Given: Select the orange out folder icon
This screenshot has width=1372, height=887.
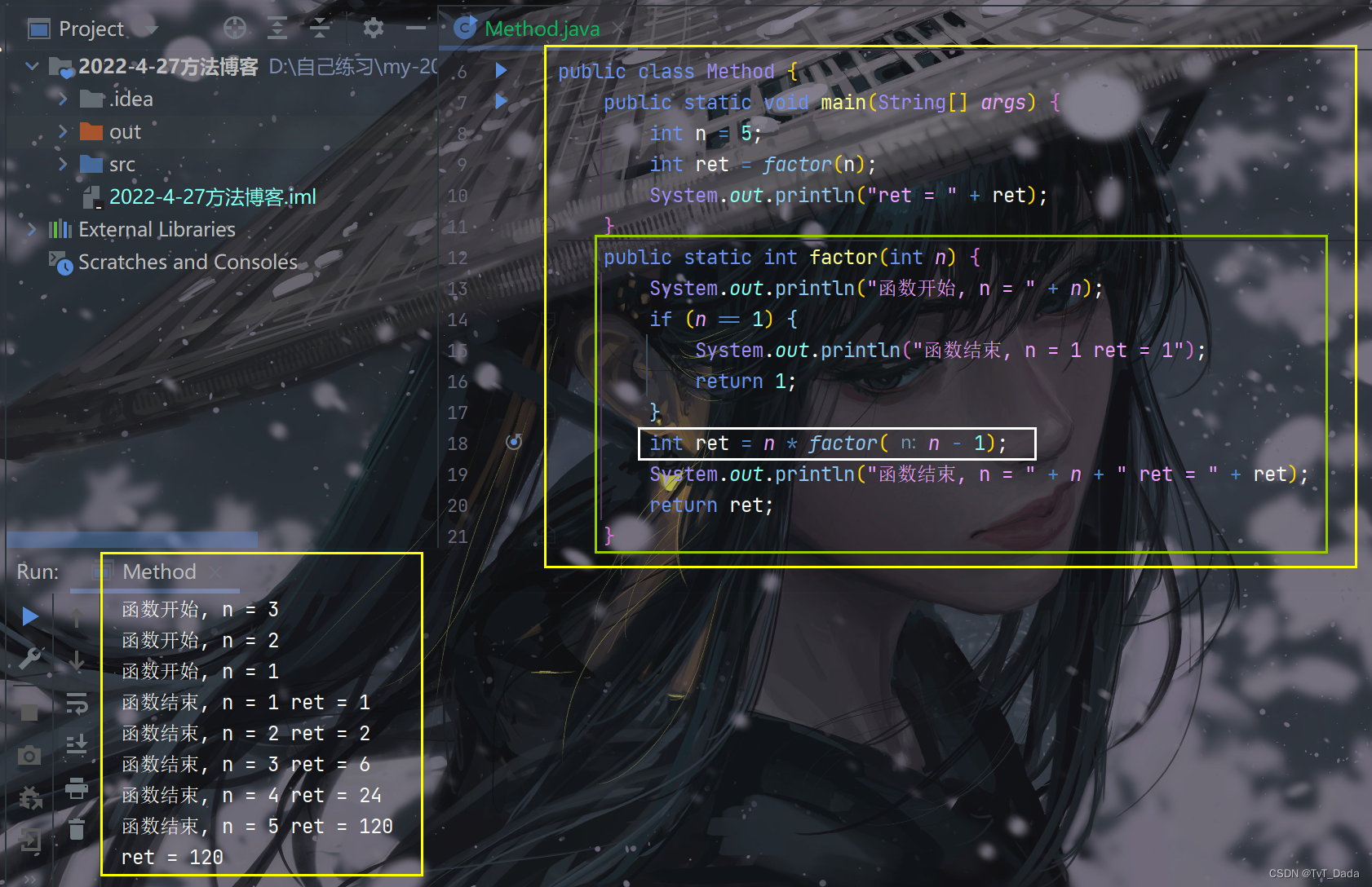Looking at the screenshot, I should point(91,131).
